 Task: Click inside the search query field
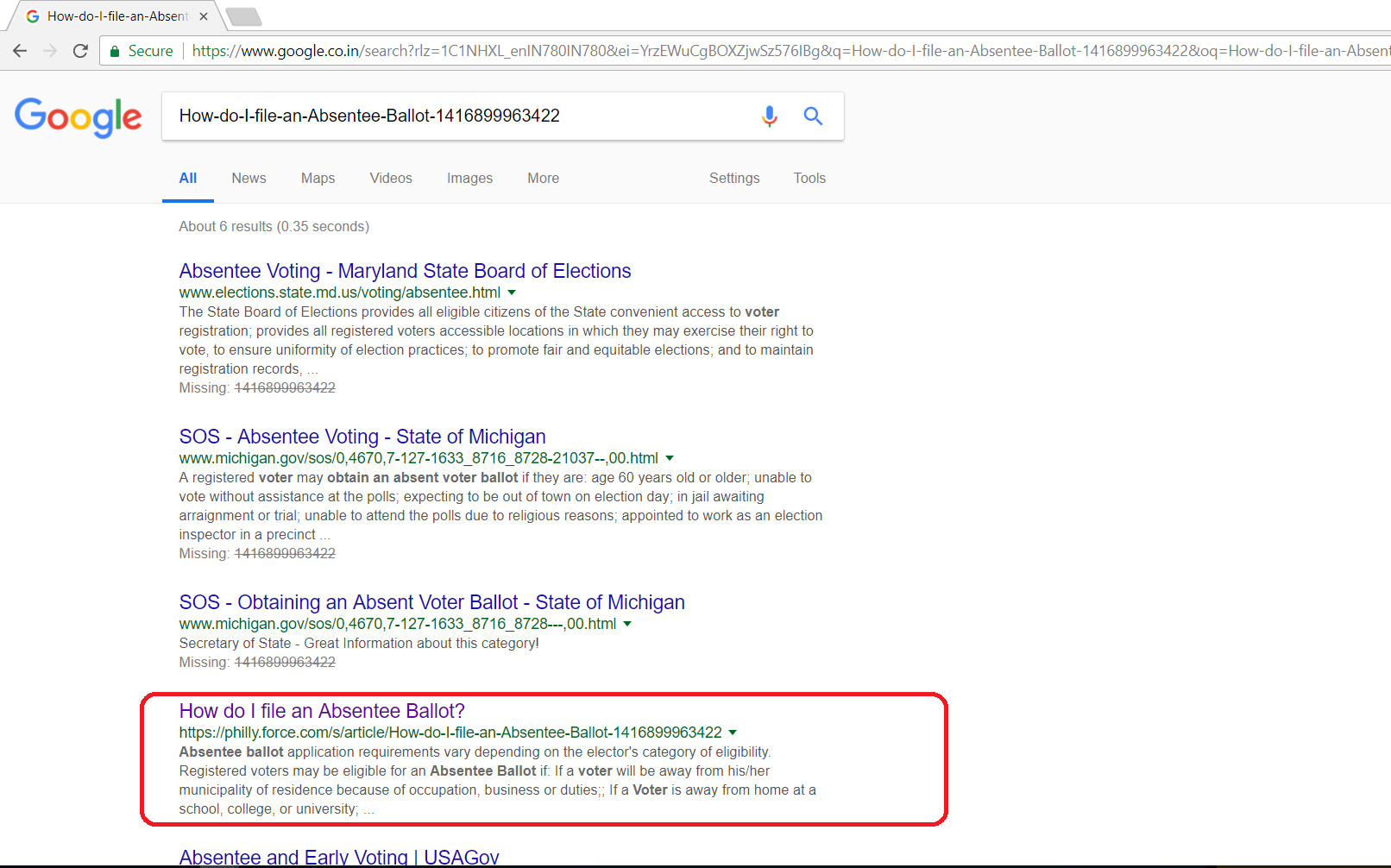[x=431, y=115]
